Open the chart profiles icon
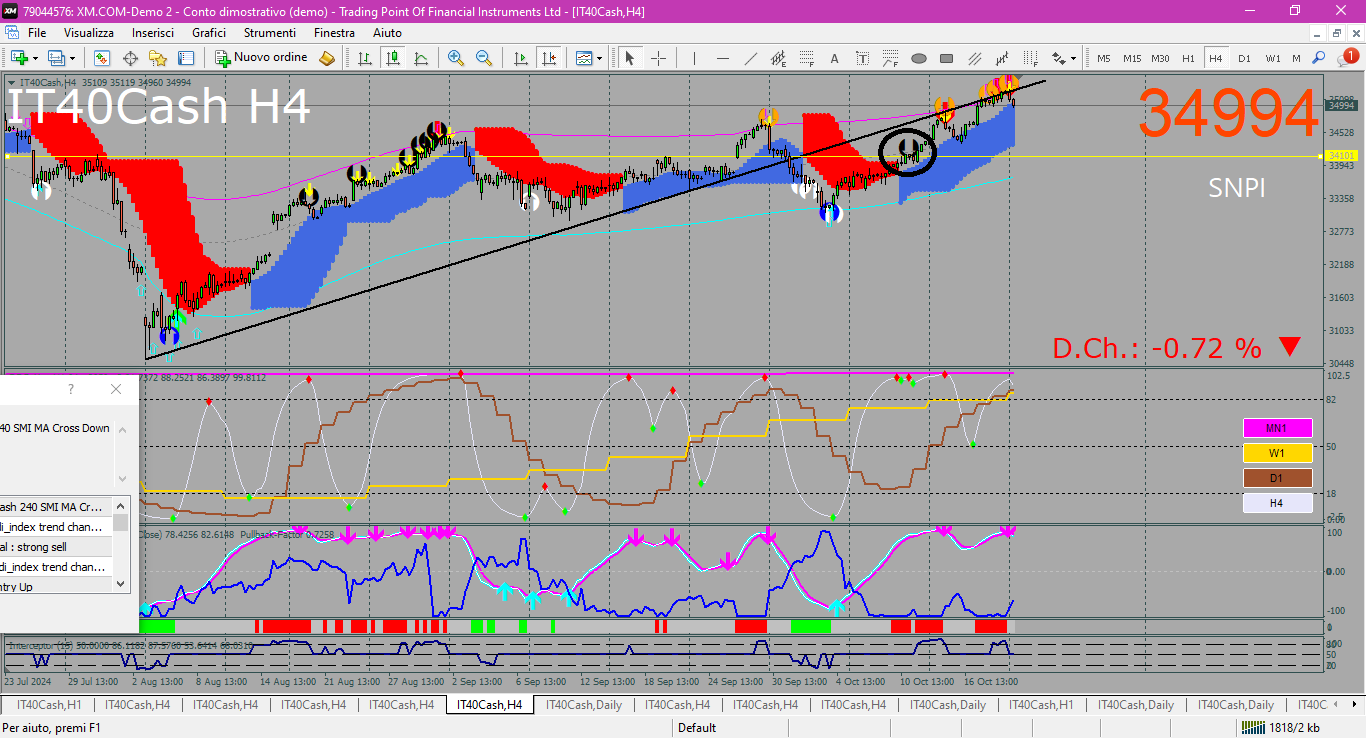 57,58
